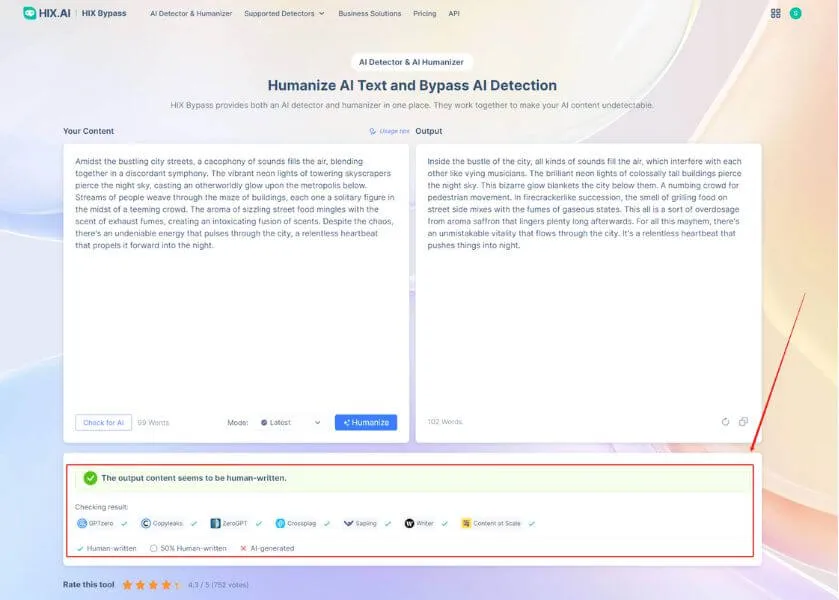This screenshot has height=600, width=839.
Task: Click the Copyleaks detector icon
Action: [142, 522]
